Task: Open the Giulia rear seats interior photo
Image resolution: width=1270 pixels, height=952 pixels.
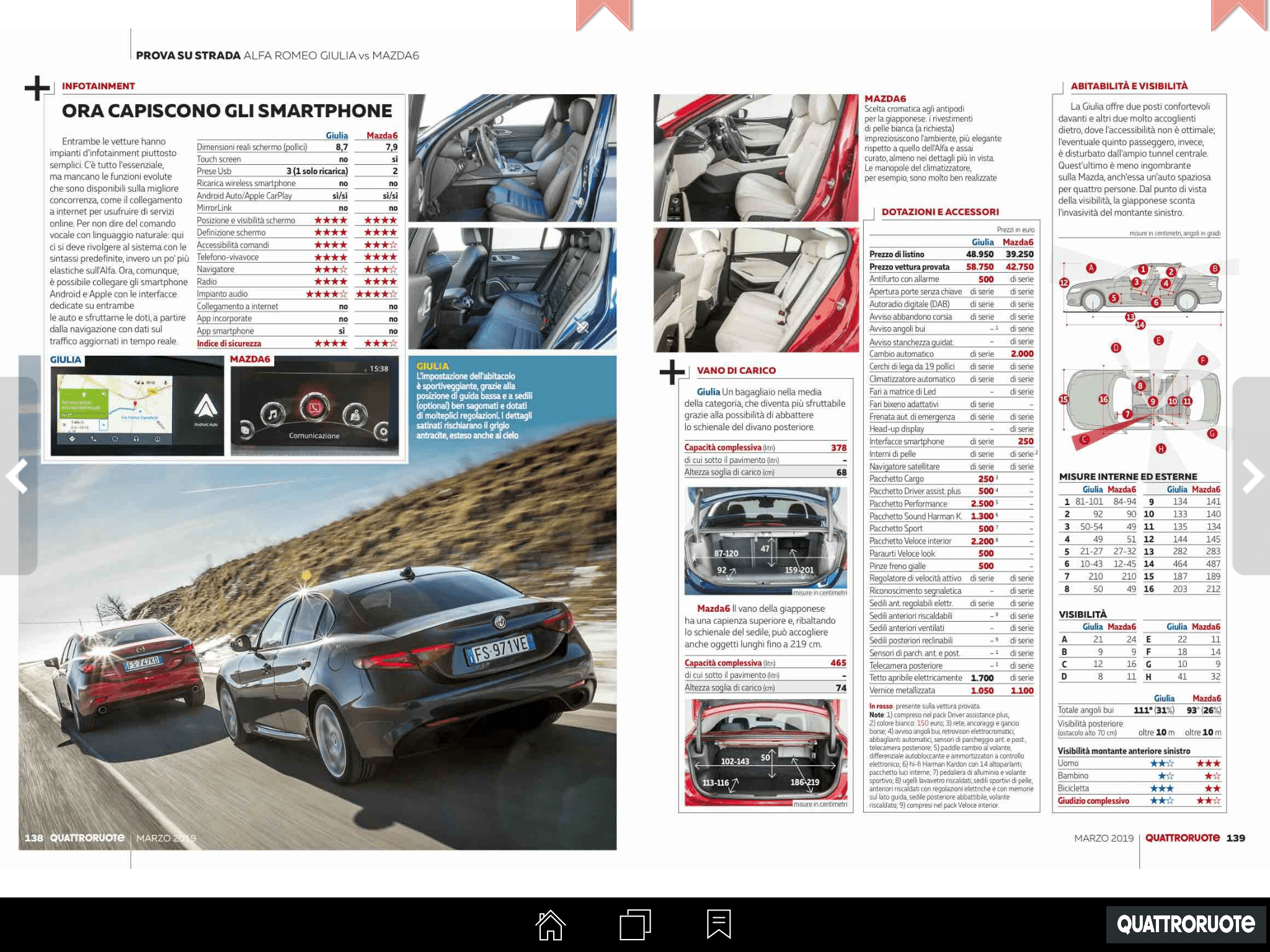Action: pyautogui.click(x=512, y=288)
